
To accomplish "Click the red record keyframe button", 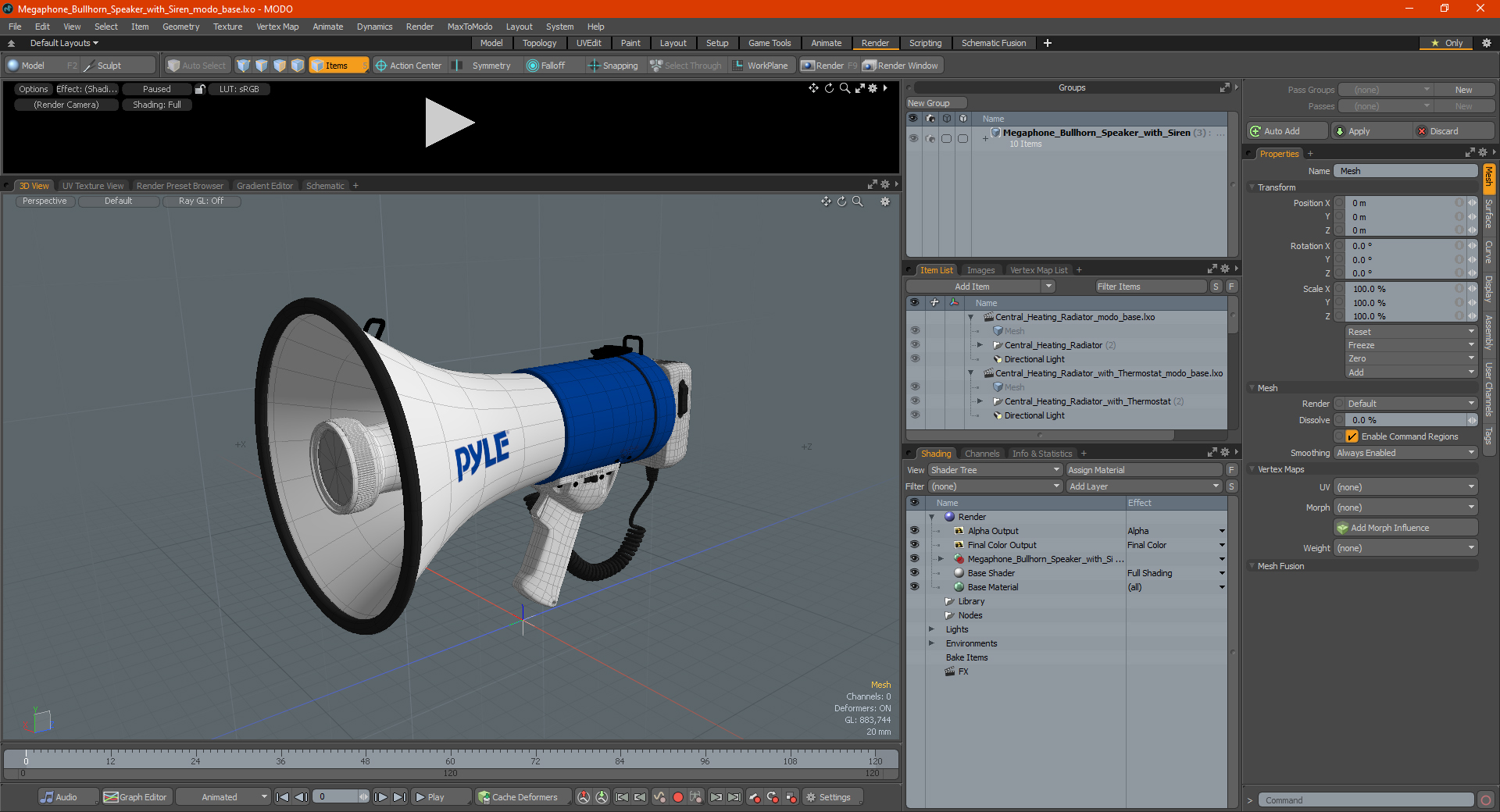I will 678,797.
